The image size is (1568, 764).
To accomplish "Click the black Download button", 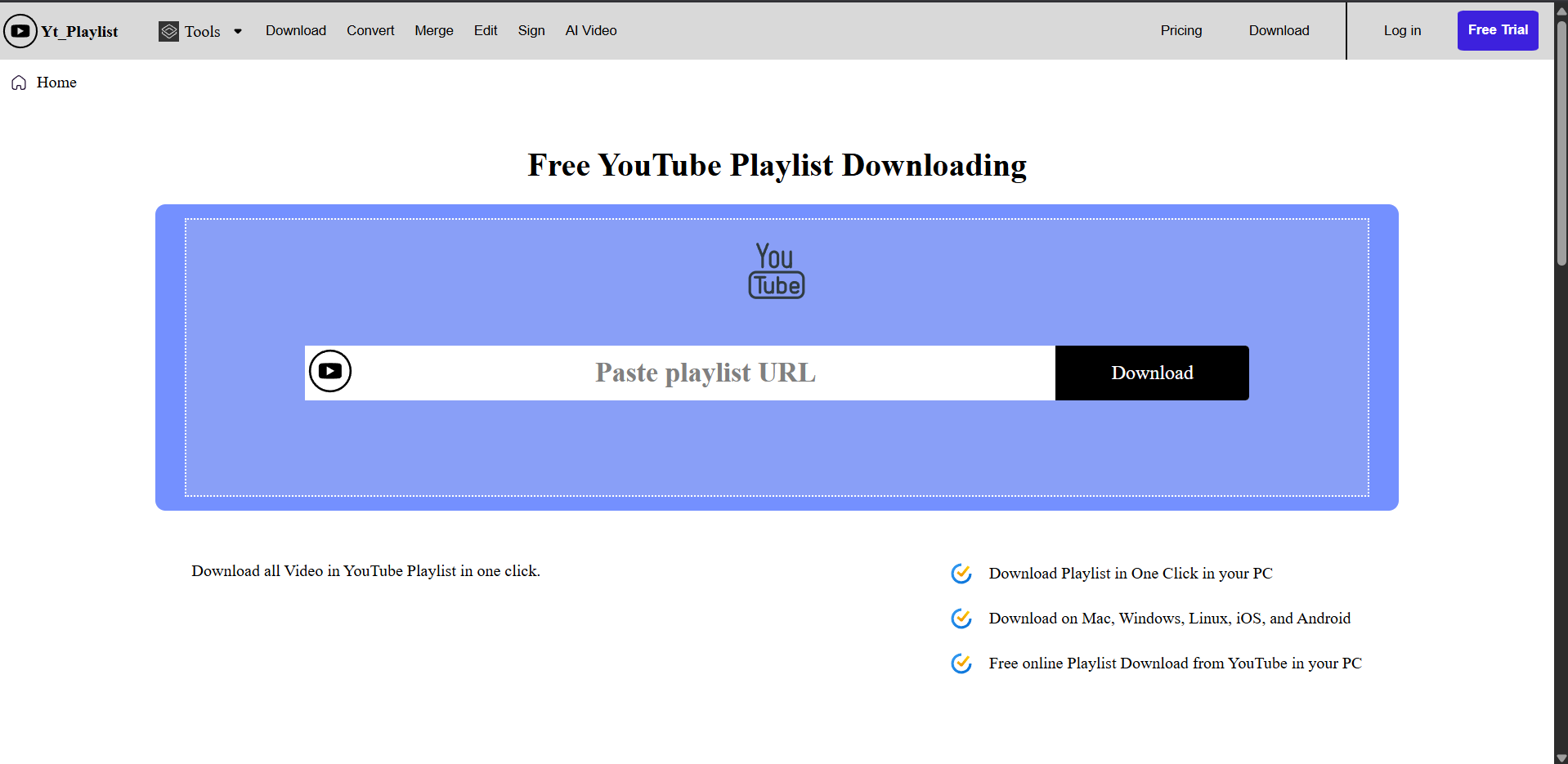I will pyautogui.click(x=1152, y=373).
